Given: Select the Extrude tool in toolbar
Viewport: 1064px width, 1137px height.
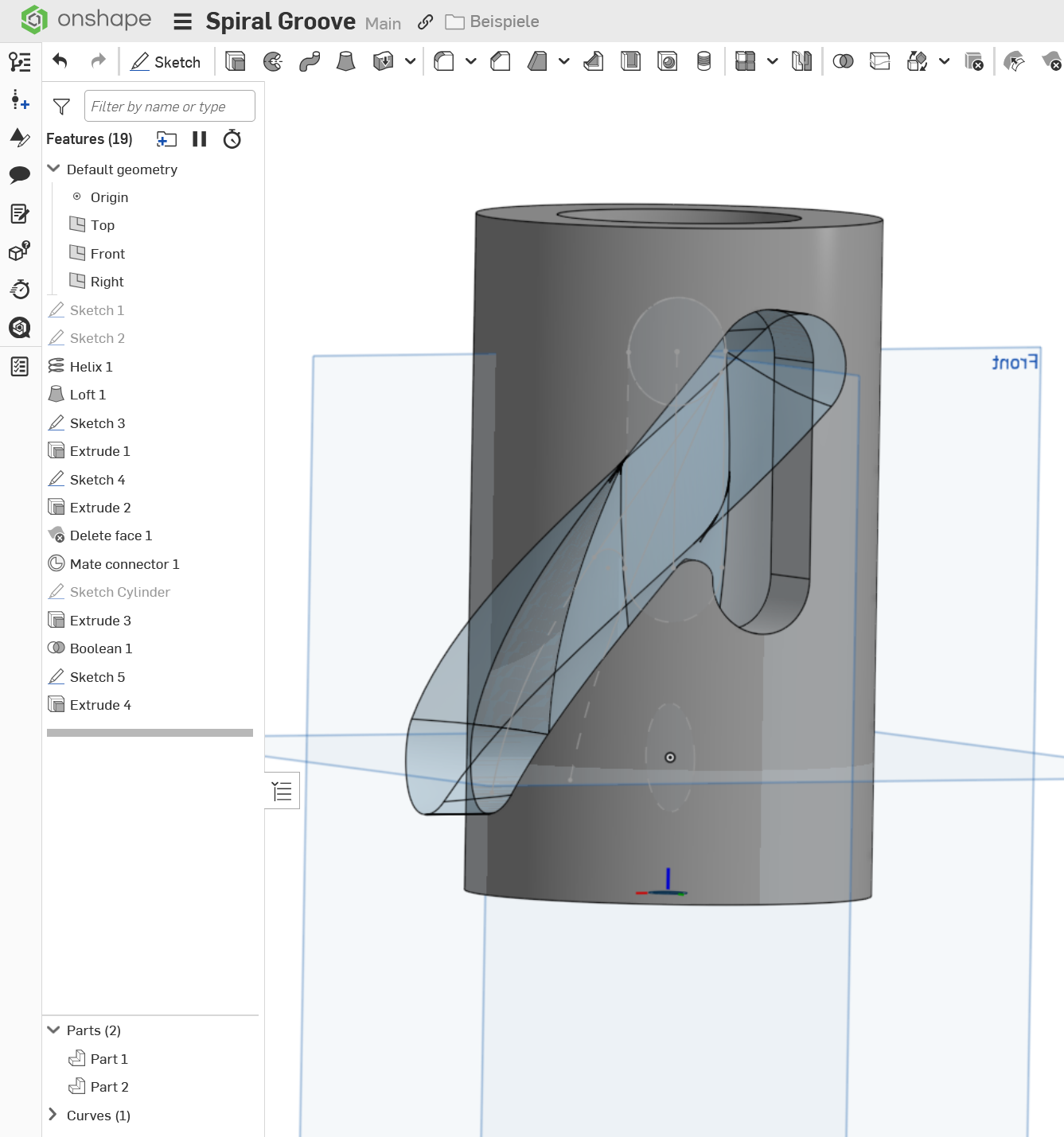Looking at the screenshot, I should pos(236,61).
